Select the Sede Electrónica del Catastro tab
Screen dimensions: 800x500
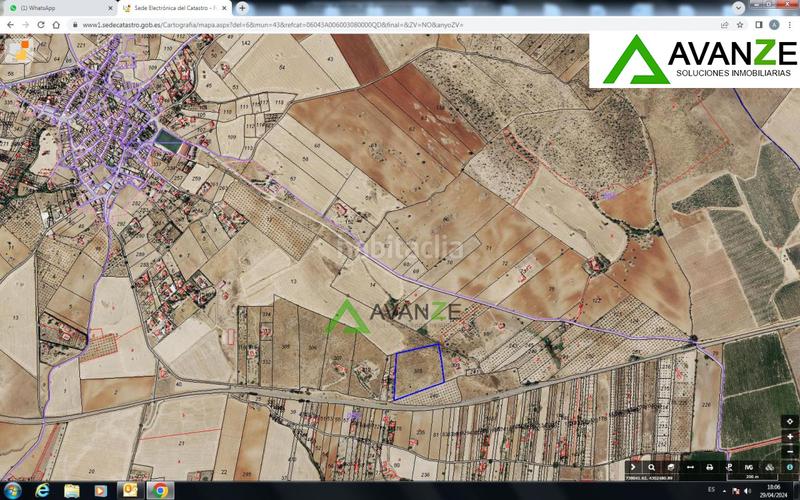click(170, 7)
